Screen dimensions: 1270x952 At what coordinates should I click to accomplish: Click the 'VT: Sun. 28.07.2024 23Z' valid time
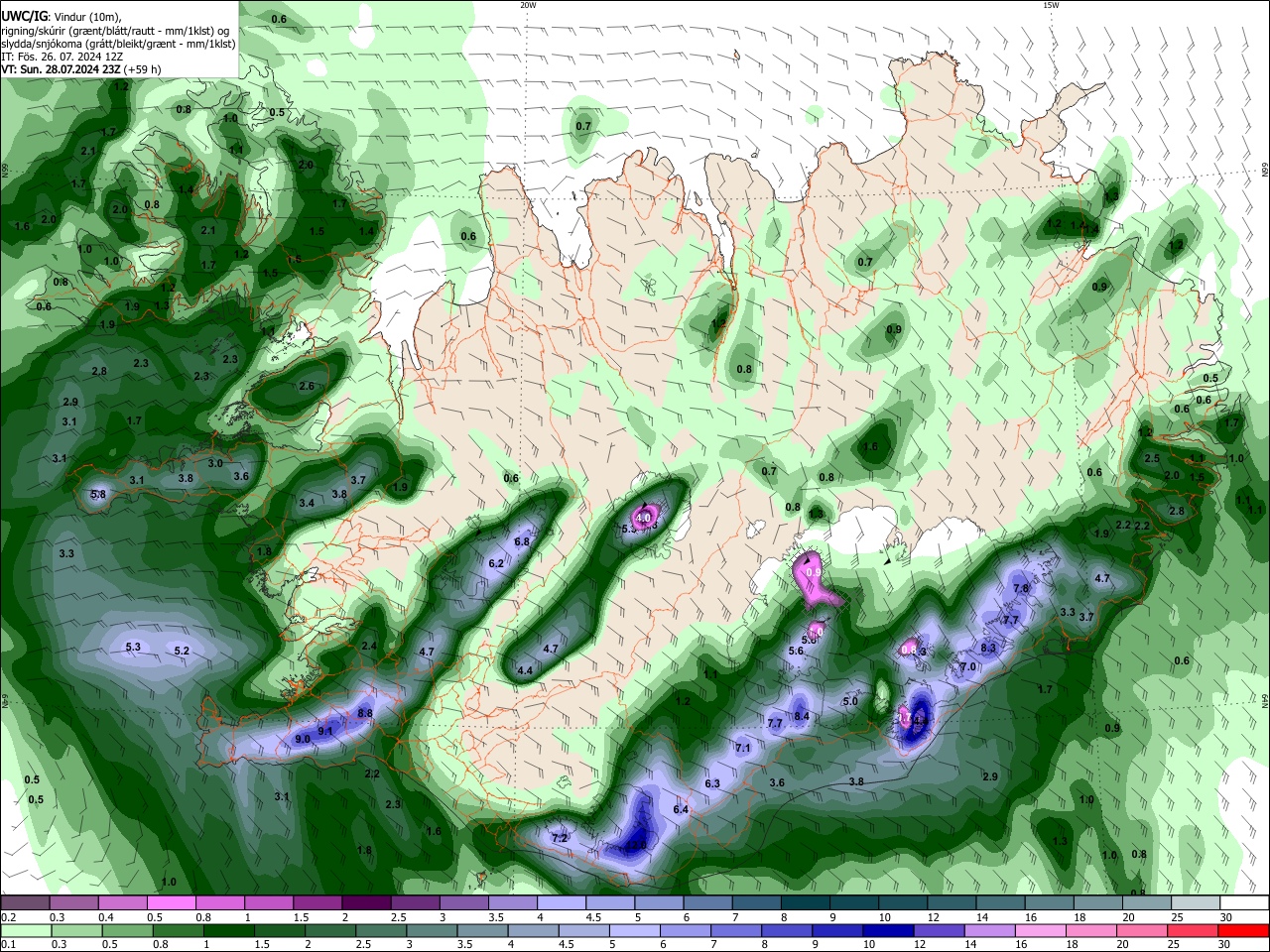click(x=62, y=69)
